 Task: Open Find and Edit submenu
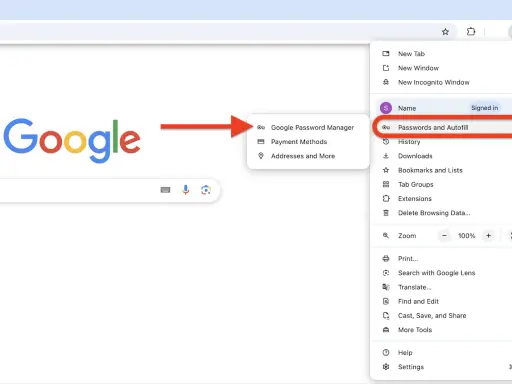441,301
